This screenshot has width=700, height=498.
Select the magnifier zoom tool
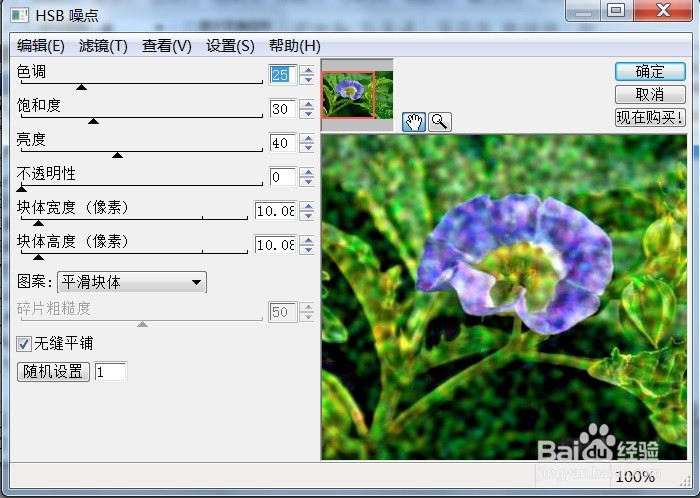coord(440,121)
